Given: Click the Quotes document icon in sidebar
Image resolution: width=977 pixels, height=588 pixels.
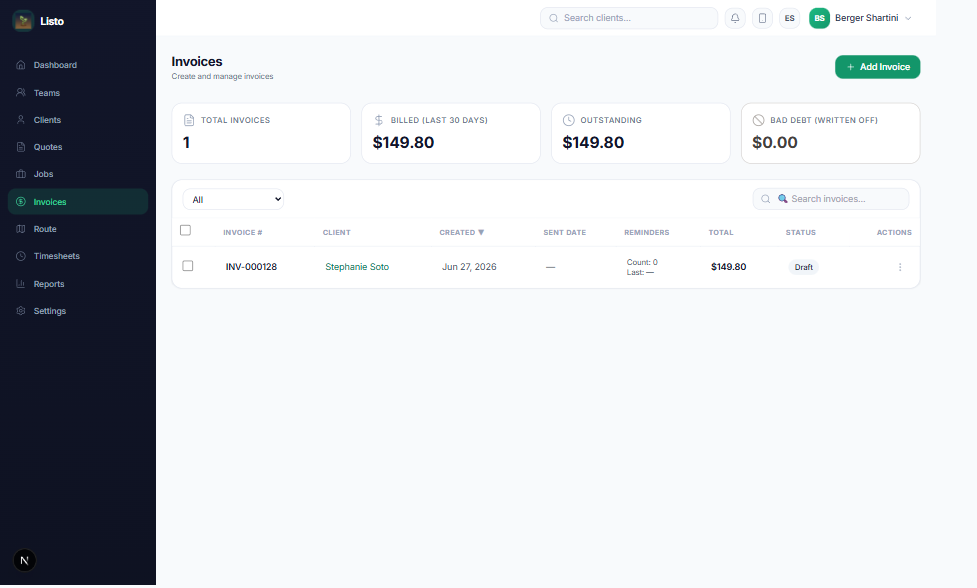Looking at the screenshot, I should point(21,147).
